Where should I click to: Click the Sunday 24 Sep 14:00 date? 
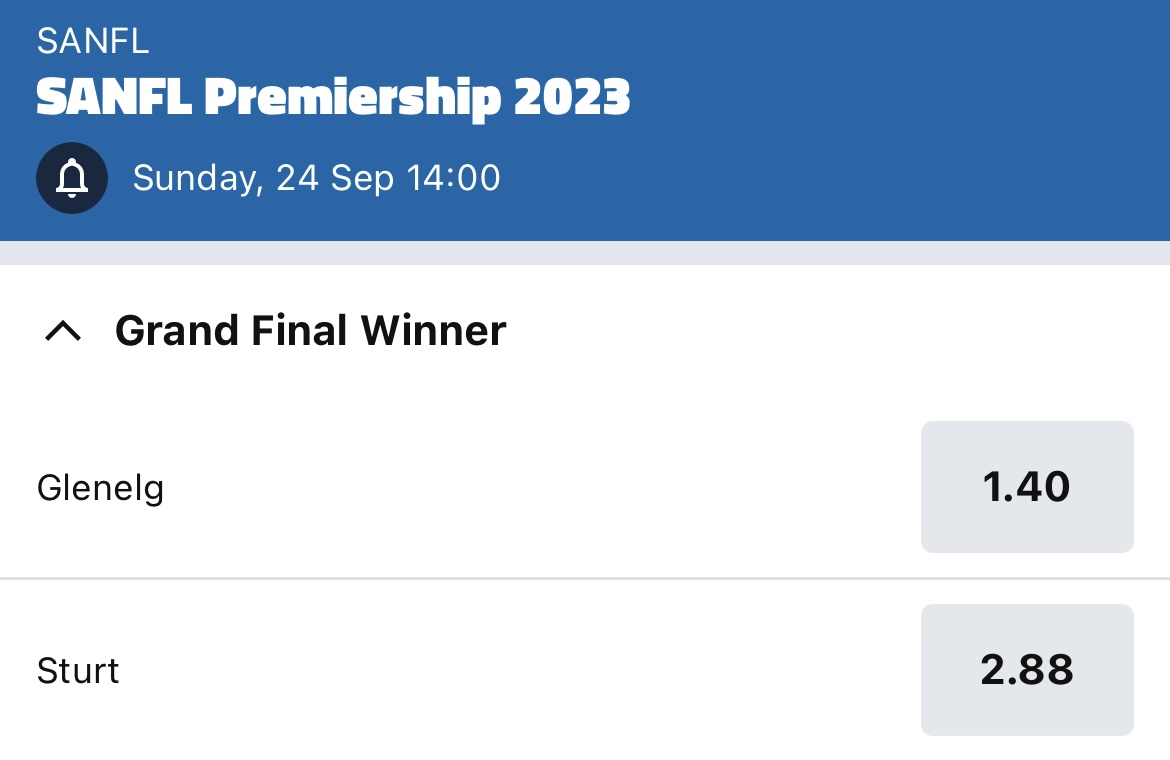[x=316, y=178]
